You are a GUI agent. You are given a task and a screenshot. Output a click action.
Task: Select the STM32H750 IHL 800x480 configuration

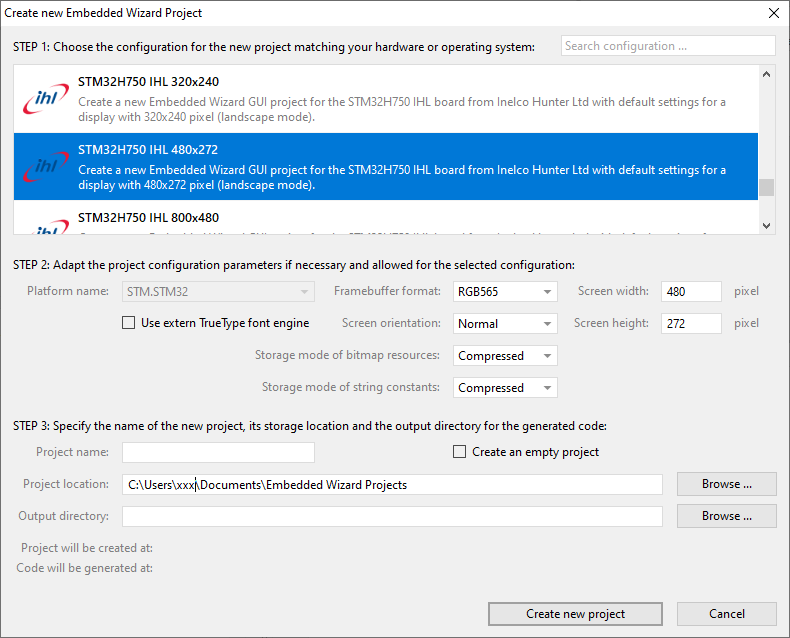148,218
